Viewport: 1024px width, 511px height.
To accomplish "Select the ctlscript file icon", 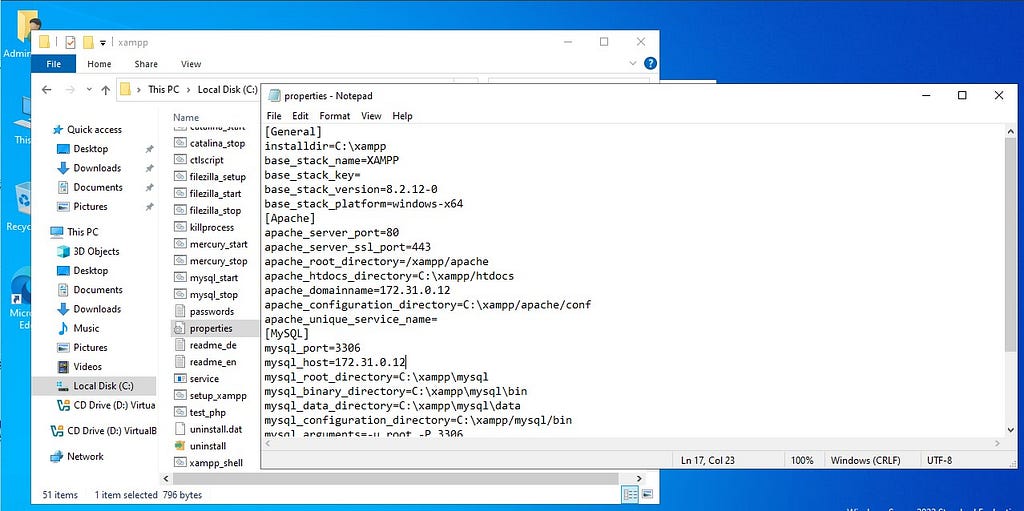I will [x=180, y=159].
